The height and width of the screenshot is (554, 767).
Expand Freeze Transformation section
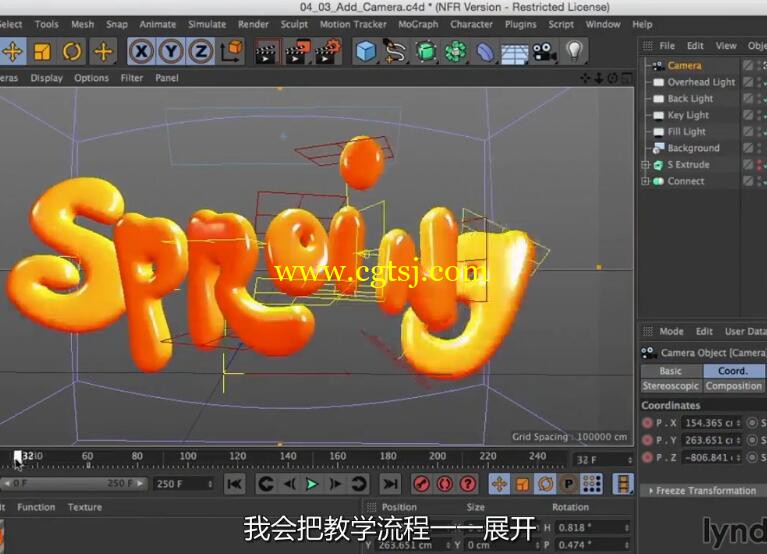(x=703, y=490)
